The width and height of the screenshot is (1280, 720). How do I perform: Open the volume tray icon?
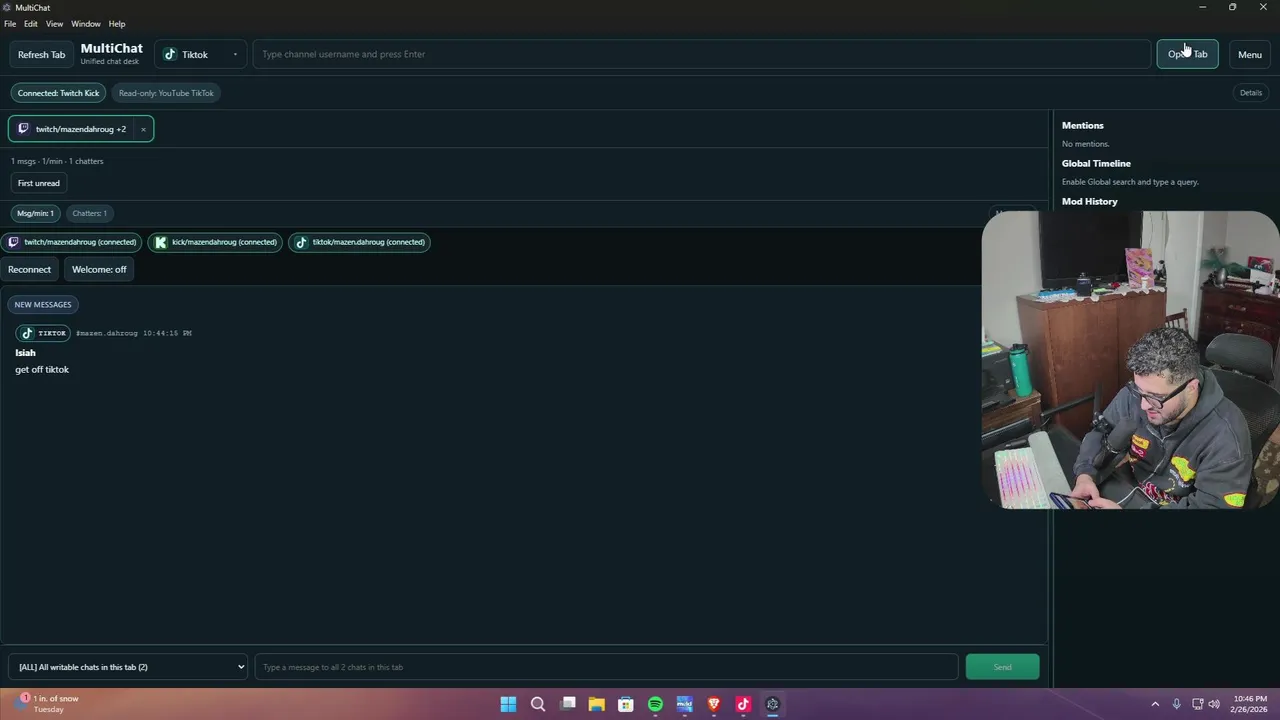[x=1215, y=704]
